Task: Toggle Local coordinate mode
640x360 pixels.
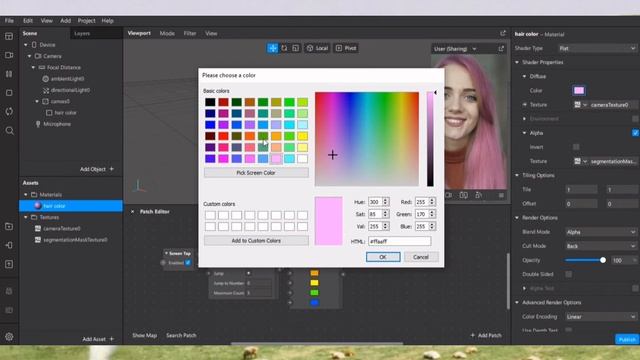Action: [x=317, y=48]
